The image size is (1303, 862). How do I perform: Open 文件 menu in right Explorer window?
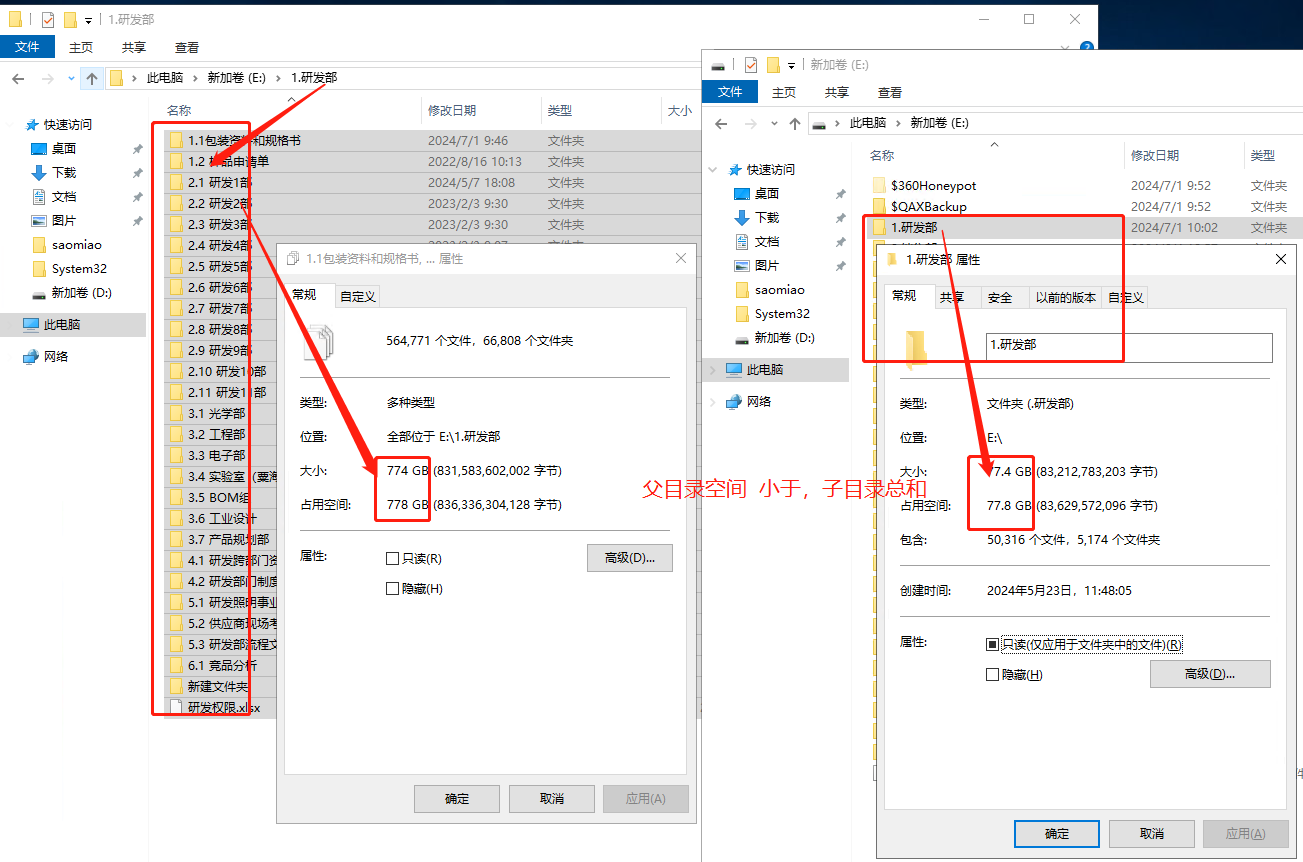click(x=731, y=92)
